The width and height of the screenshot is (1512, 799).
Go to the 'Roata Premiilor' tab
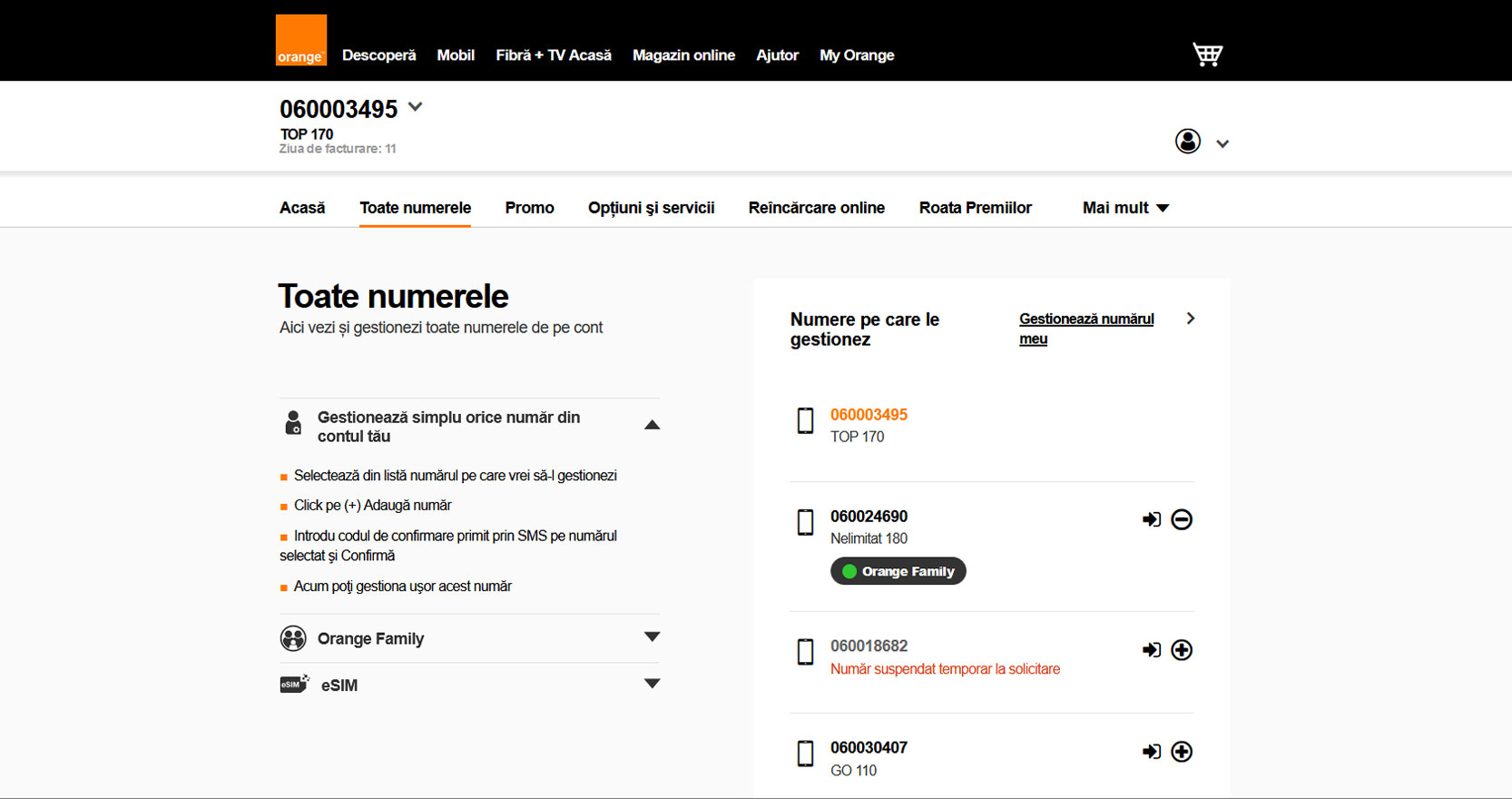point(975,208)
